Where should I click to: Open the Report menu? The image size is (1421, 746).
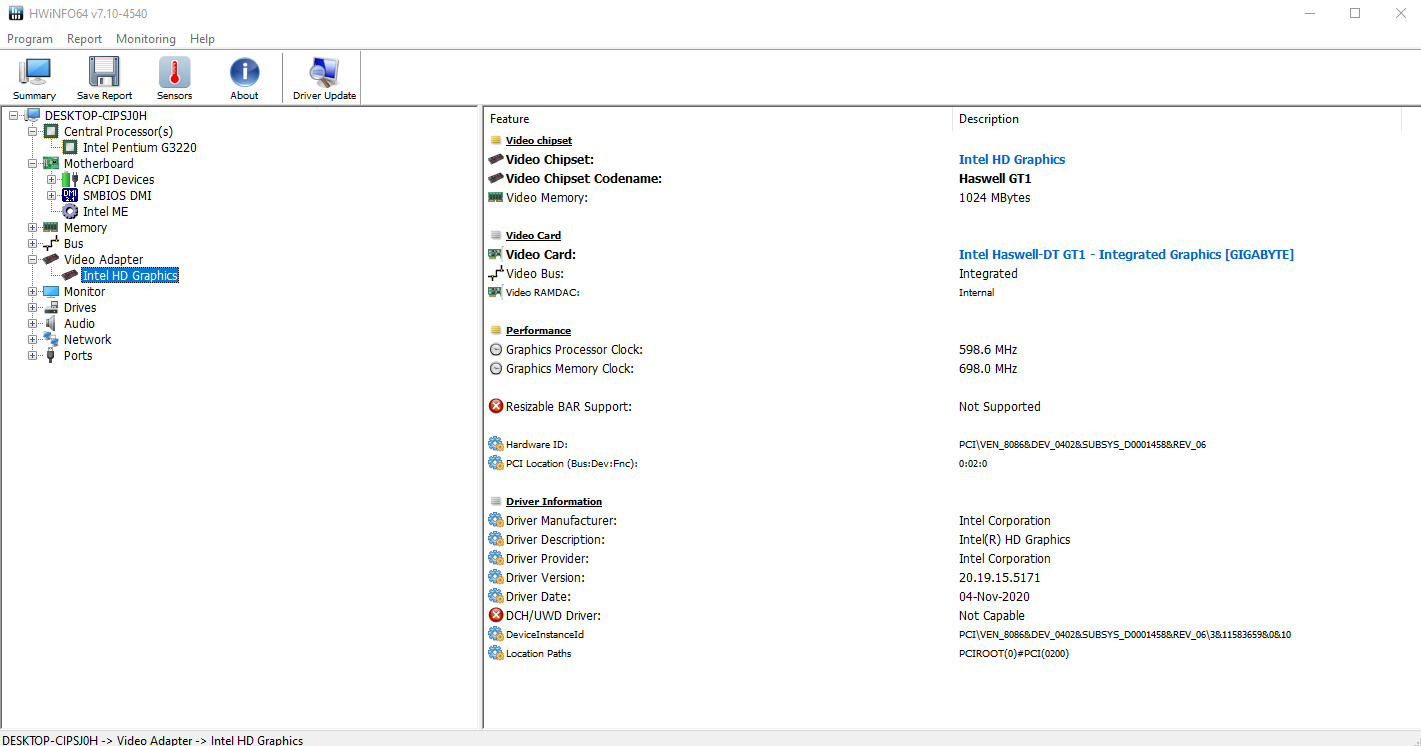tap(84, 39)
